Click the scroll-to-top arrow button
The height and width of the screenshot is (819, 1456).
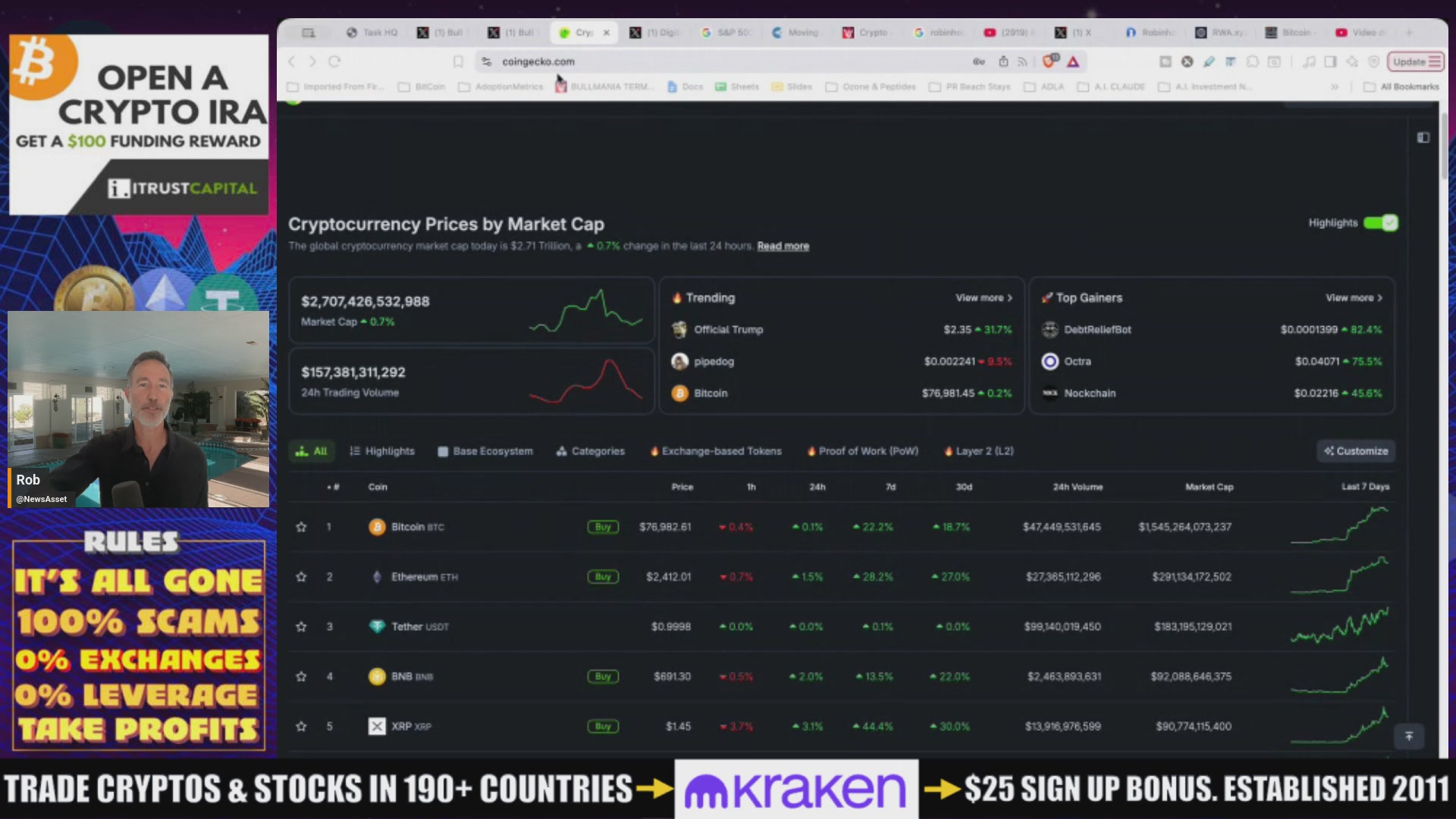click(1409, 736)
